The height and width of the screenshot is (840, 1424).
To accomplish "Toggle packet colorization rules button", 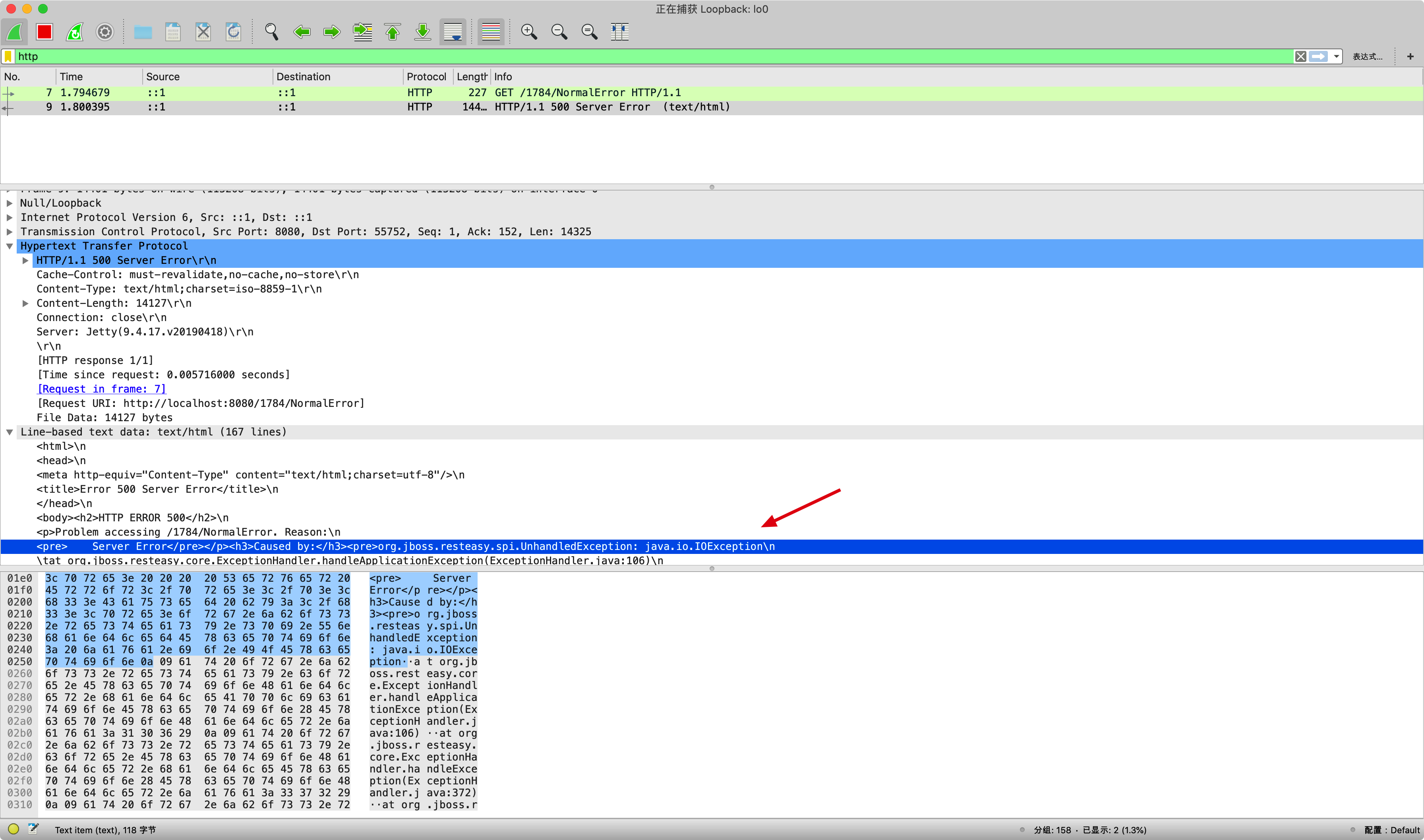I will (491, 32).
